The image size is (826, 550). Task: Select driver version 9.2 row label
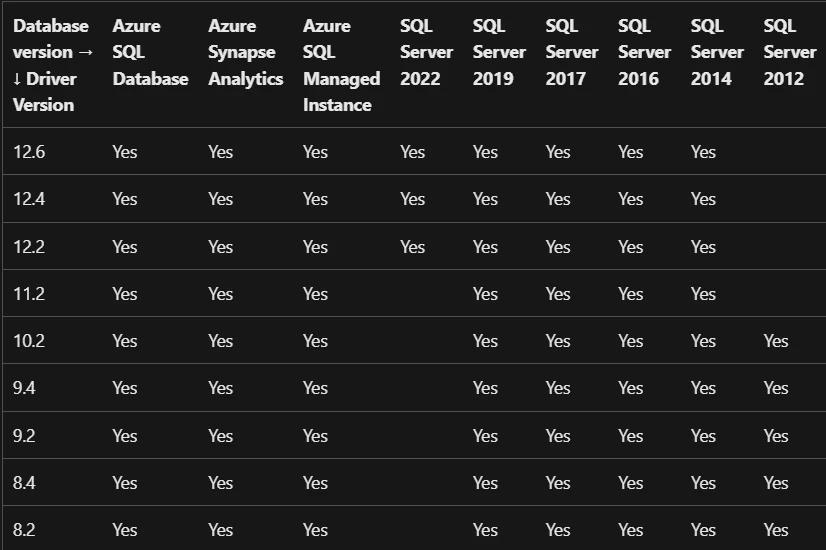(24, 436)
